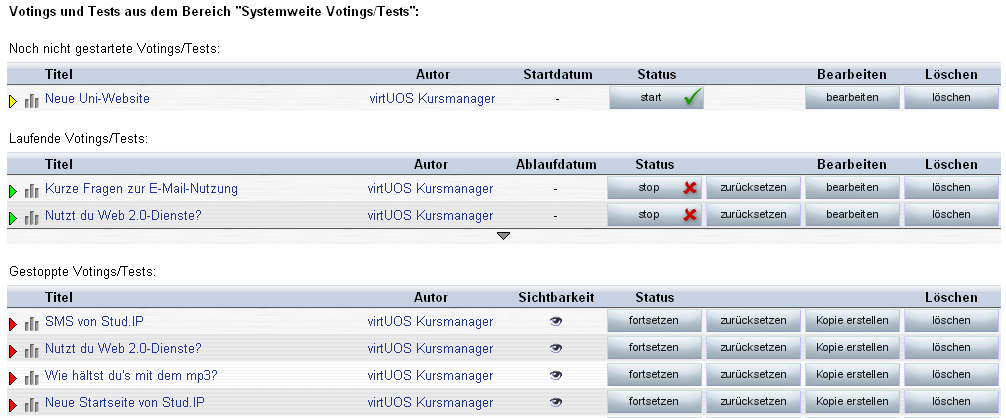Click Kopie erstellen for SMS von Stud.IP
Viewport: 1006px width, 418px height.
tap(853, 321)
